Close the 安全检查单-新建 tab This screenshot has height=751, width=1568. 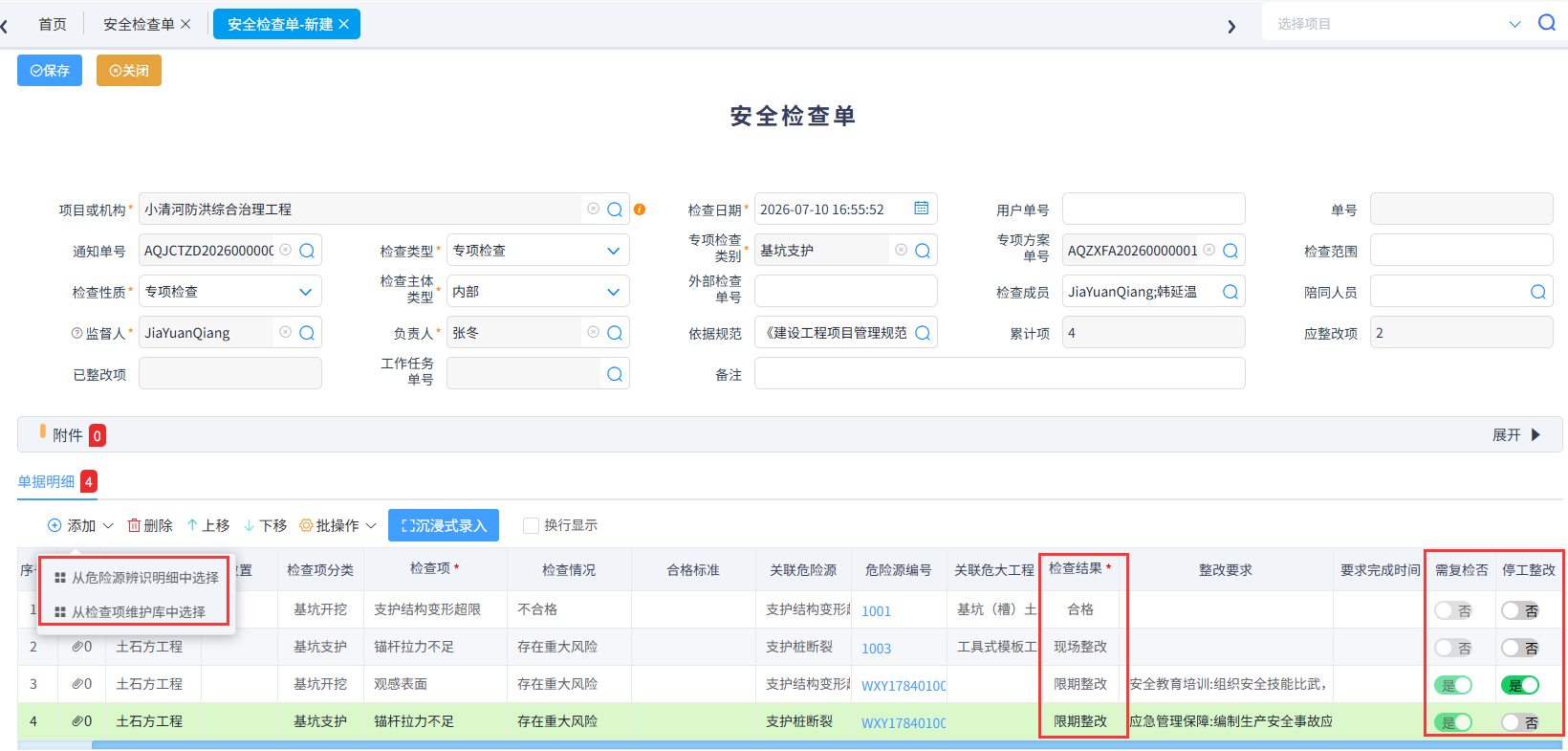(344, 24)
